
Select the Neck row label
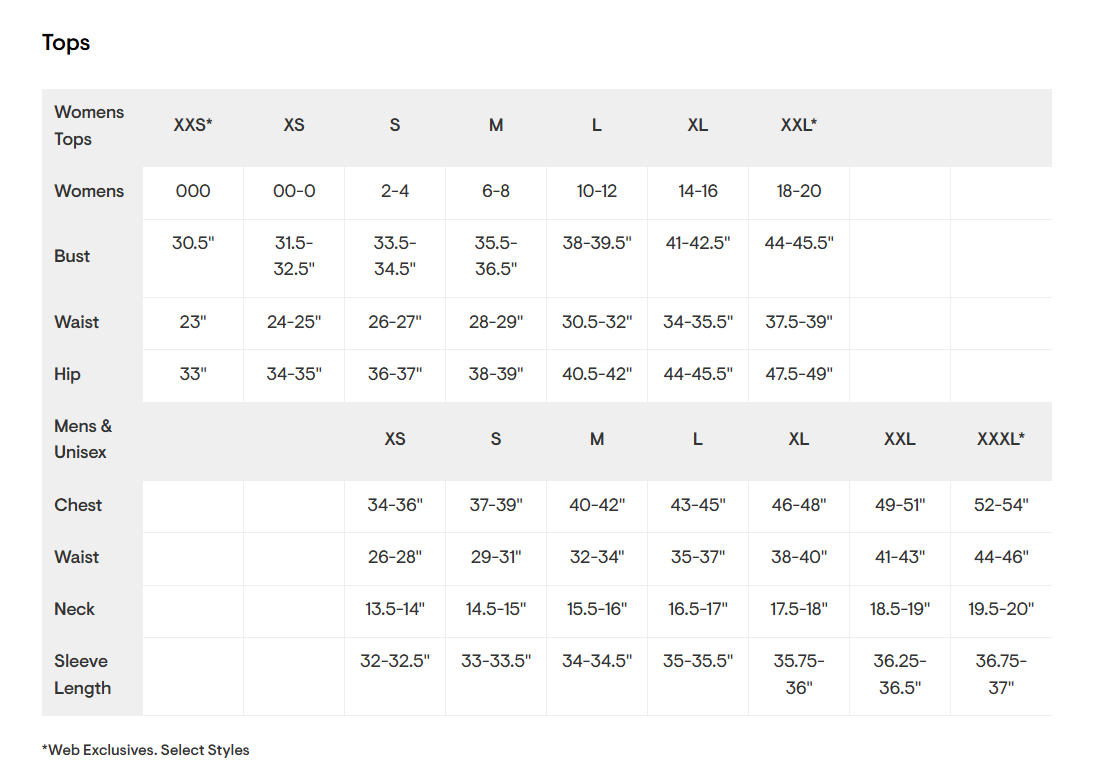pyautogui.click(x=74, y=609)
